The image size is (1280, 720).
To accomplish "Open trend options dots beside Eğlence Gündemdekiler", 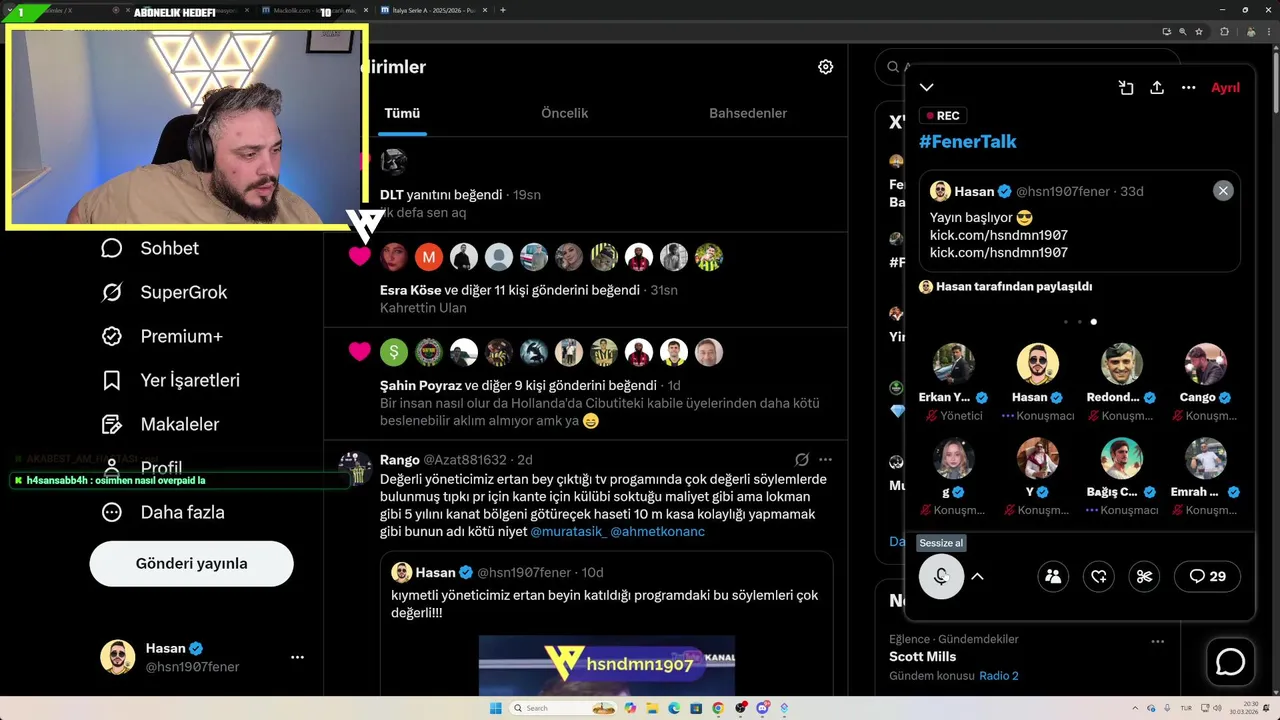I will tap(1157, 641).
